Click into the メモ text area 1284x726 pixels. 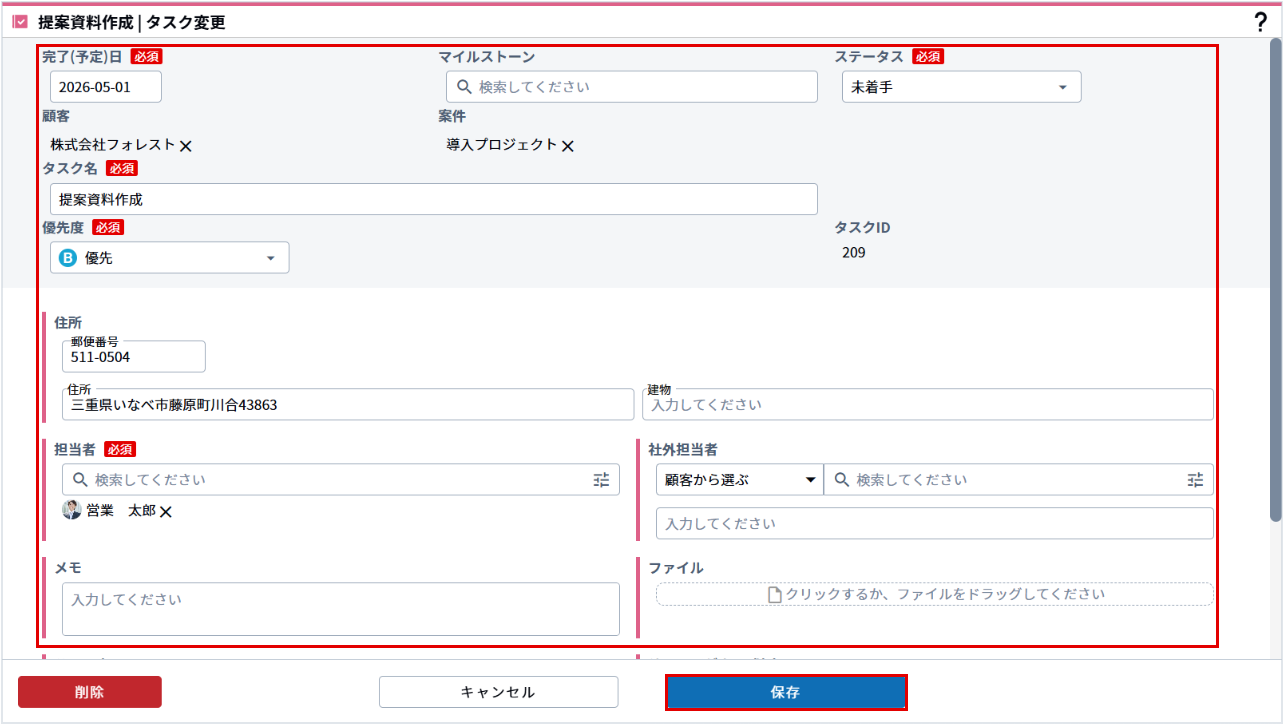tap(340, 609)
